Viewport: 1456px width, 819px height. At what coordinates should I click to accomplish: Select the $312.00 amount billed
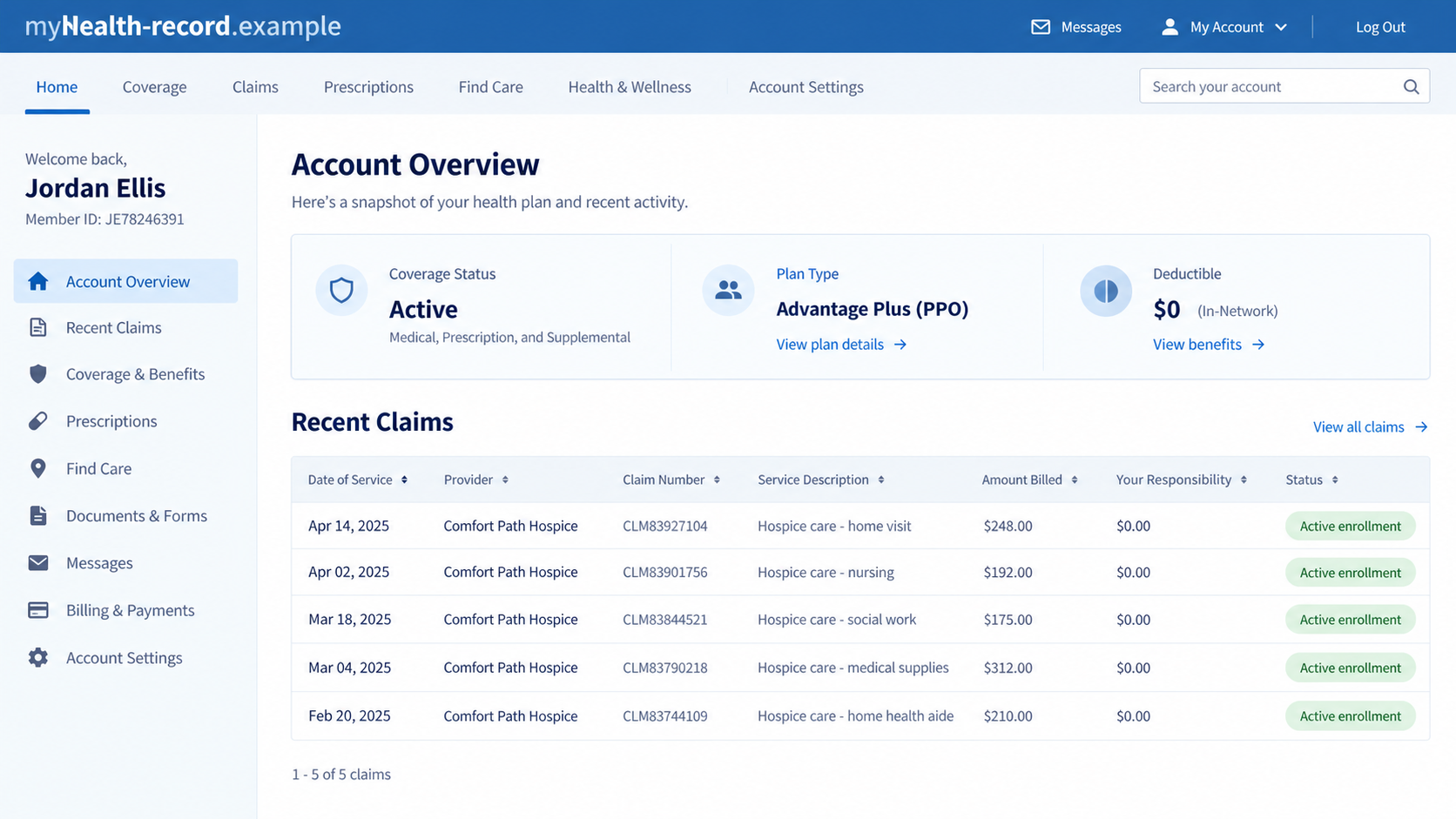tap(1008, 668)
